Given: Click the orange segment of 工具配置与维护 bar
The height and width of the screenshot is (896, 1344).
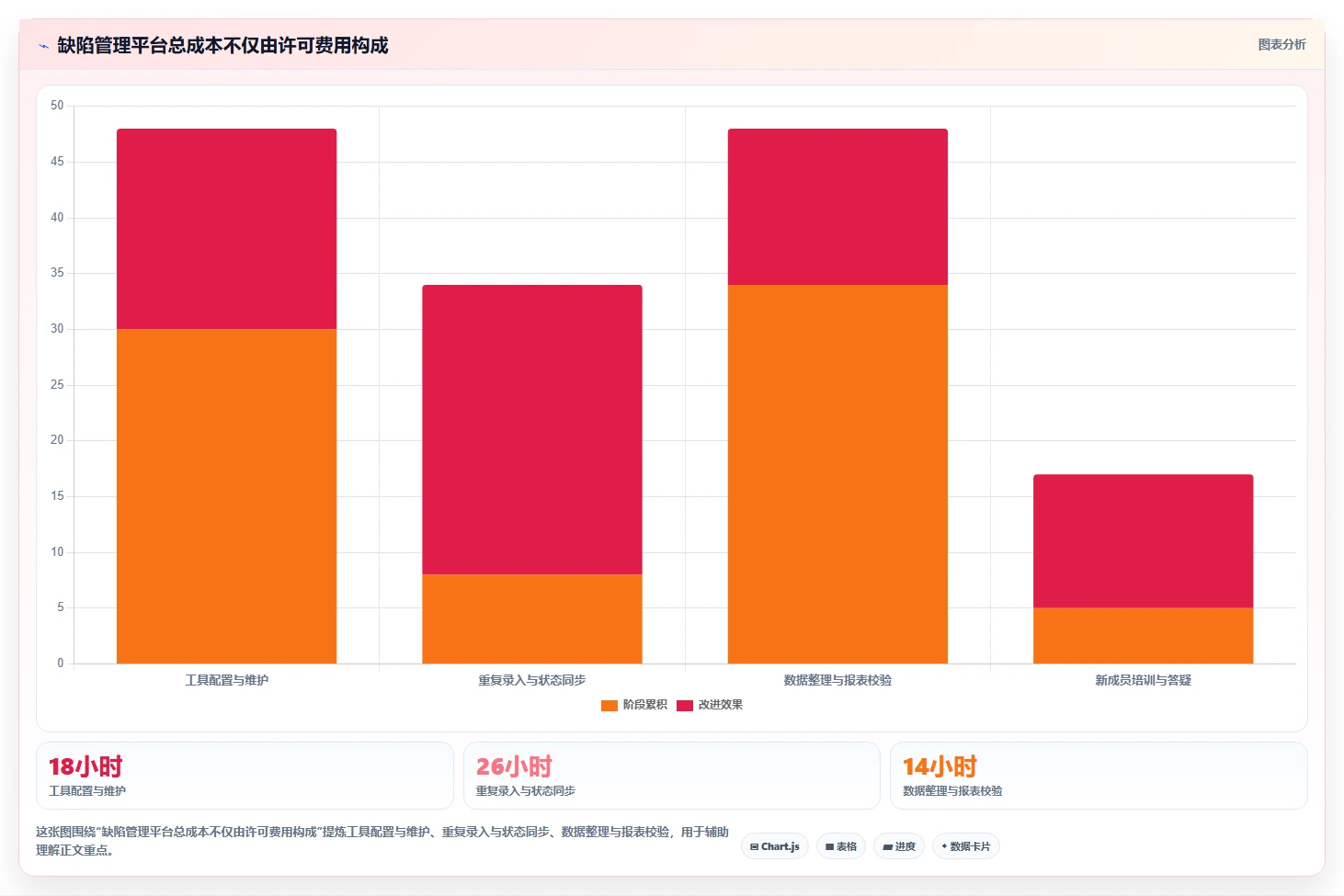Looking at the screenshot, I should (x=226, y=496).
